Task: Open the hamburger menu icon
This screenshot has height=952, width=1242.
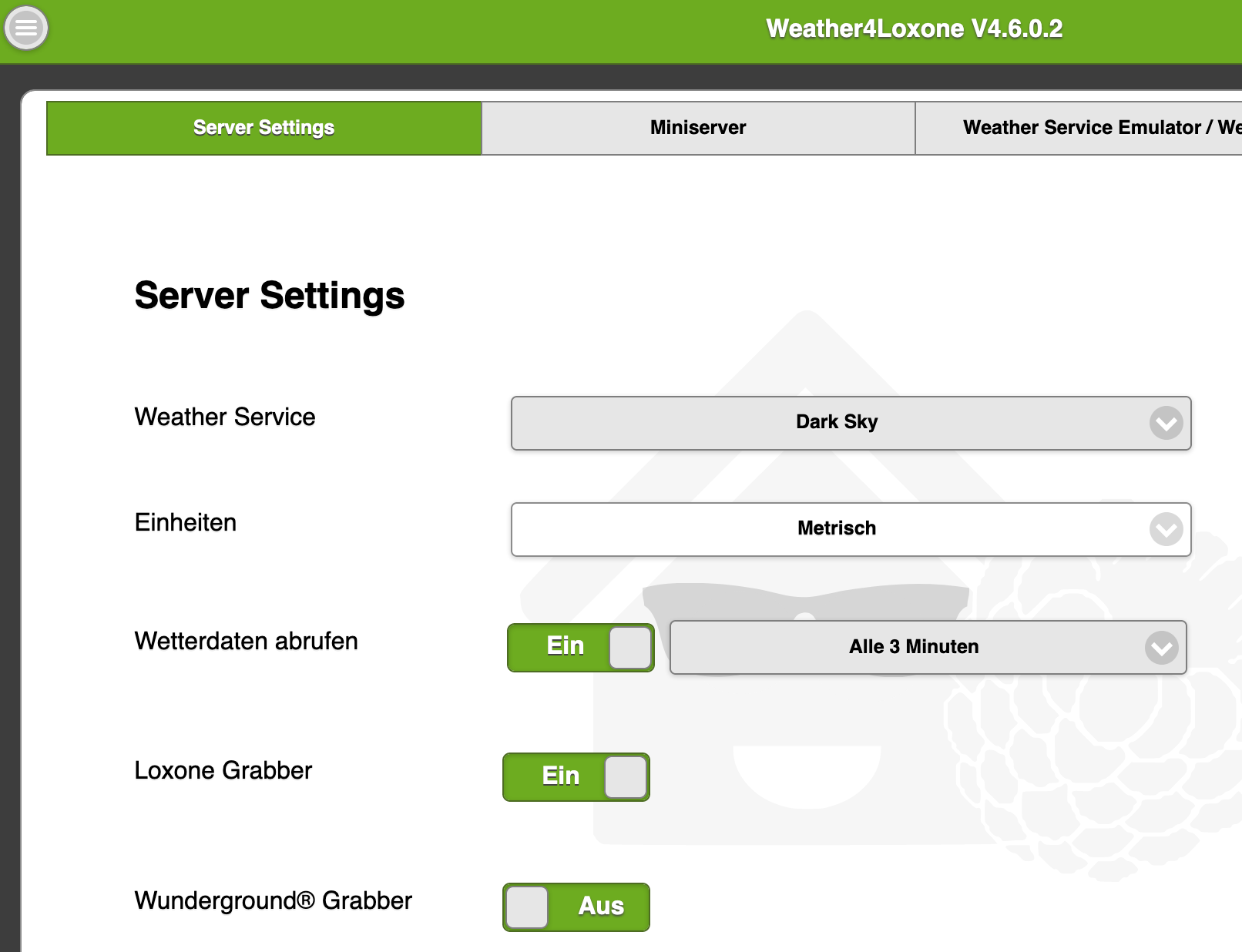Action: 26,28
